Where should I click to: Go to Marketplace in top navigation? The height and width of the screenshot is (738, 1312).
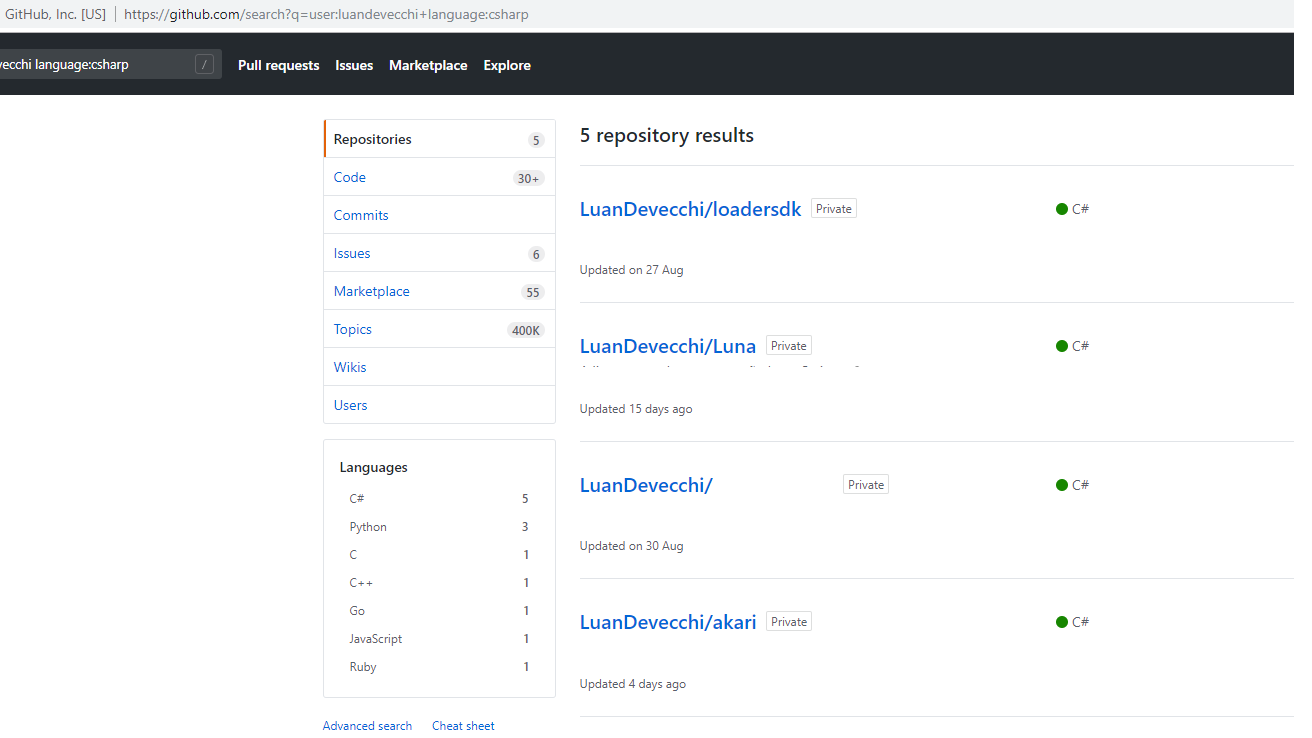[428, 65]
